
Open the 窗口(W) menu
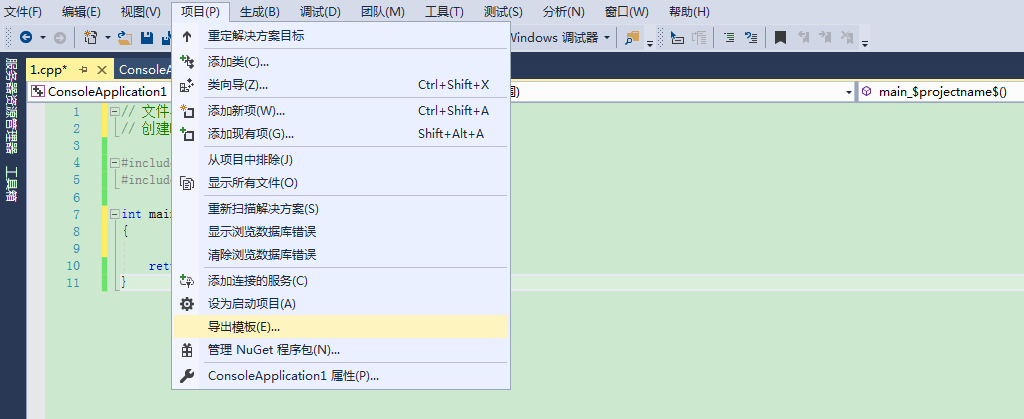pyautogui.click(x=627, y=12)
